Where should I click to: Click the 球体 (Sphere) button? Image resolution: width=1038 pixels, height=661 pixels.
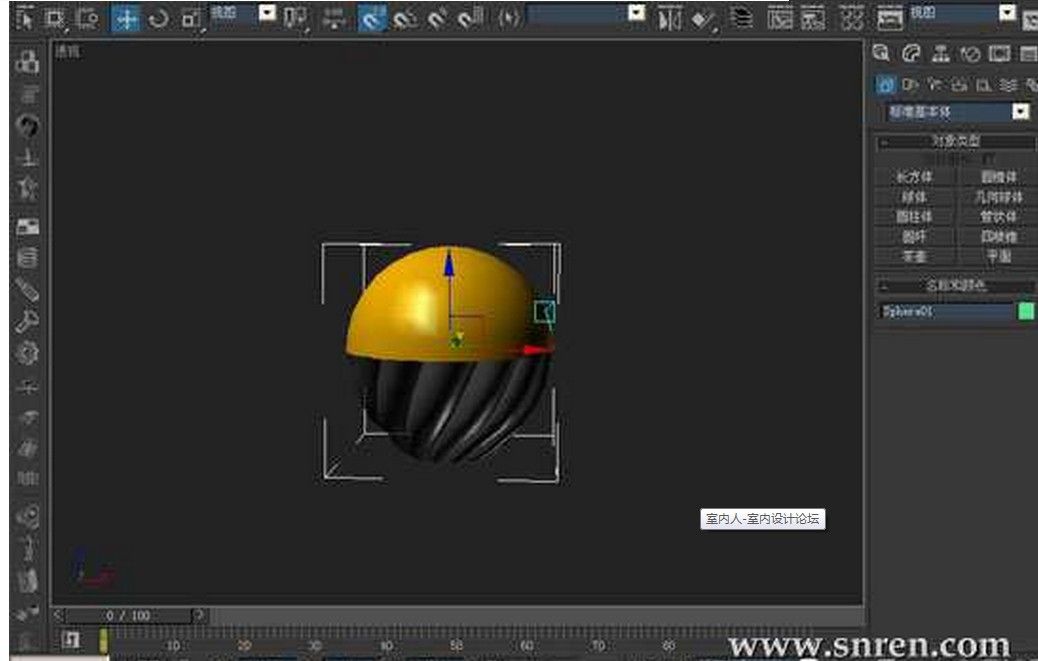pos(914,197)
